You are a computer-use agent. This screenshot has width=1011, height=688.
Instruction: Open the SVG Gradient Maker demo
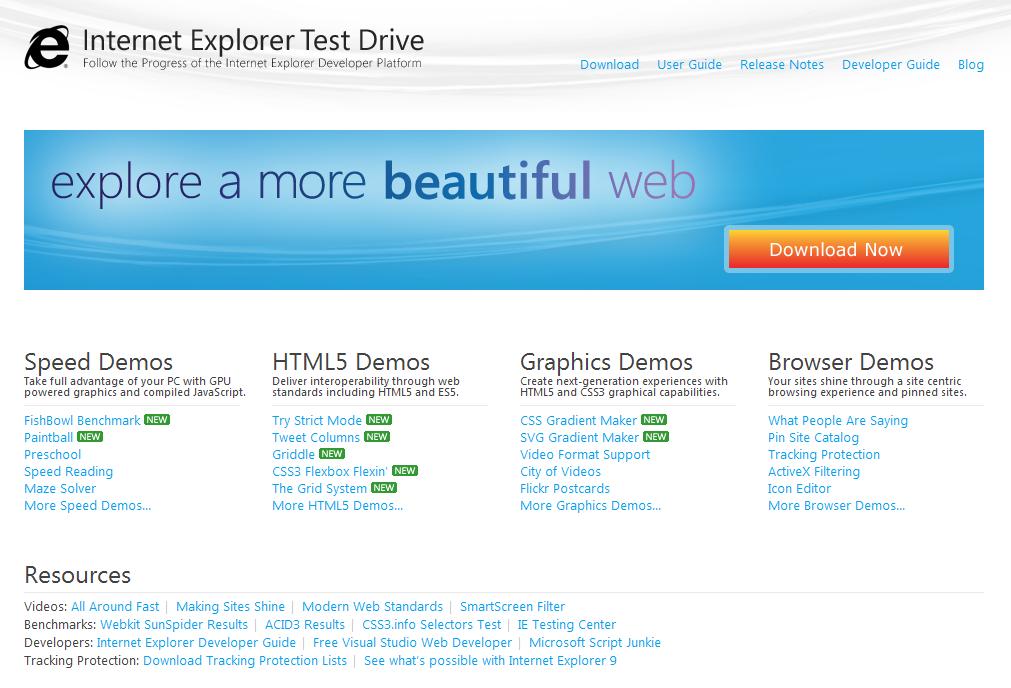pyautogui.click(x=580, y=437)
